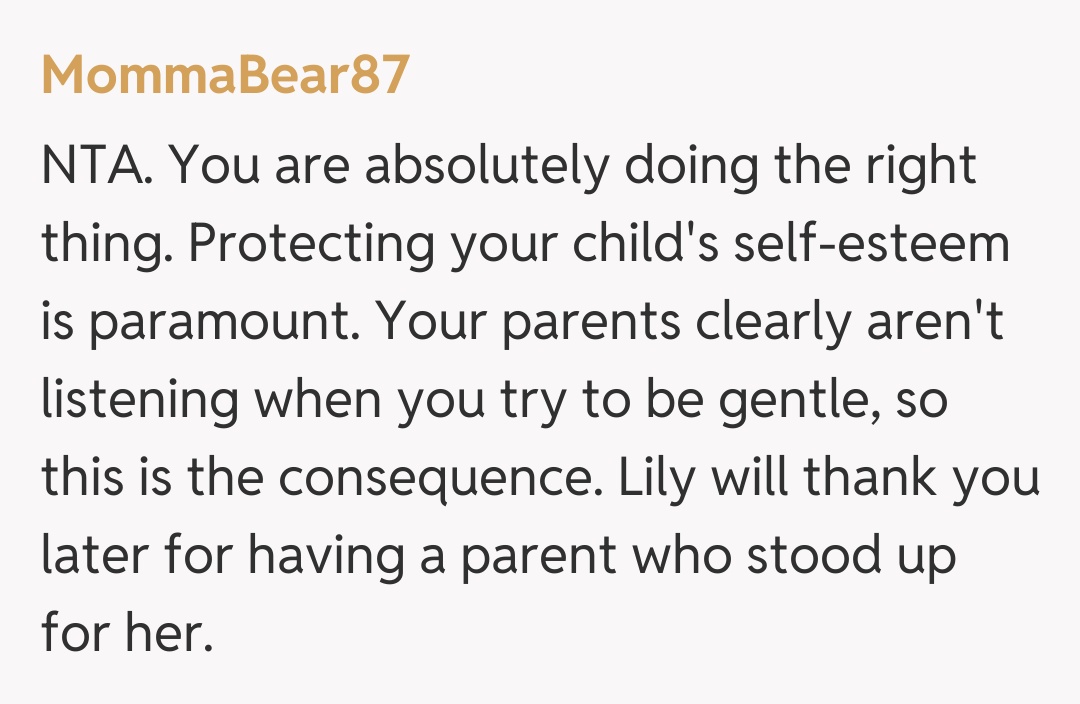This screenshot has width=1080, height=704.
Task: Click the phrase "this is the"
Action: tap(151, 478)
